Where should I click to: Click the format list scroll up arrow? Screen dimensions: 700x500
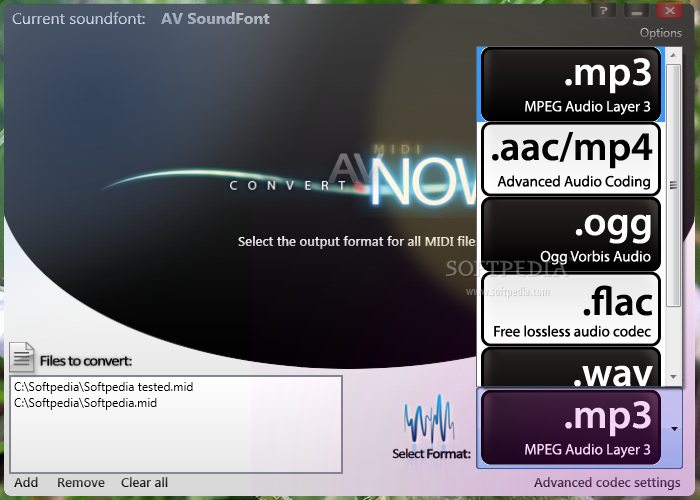674,55
